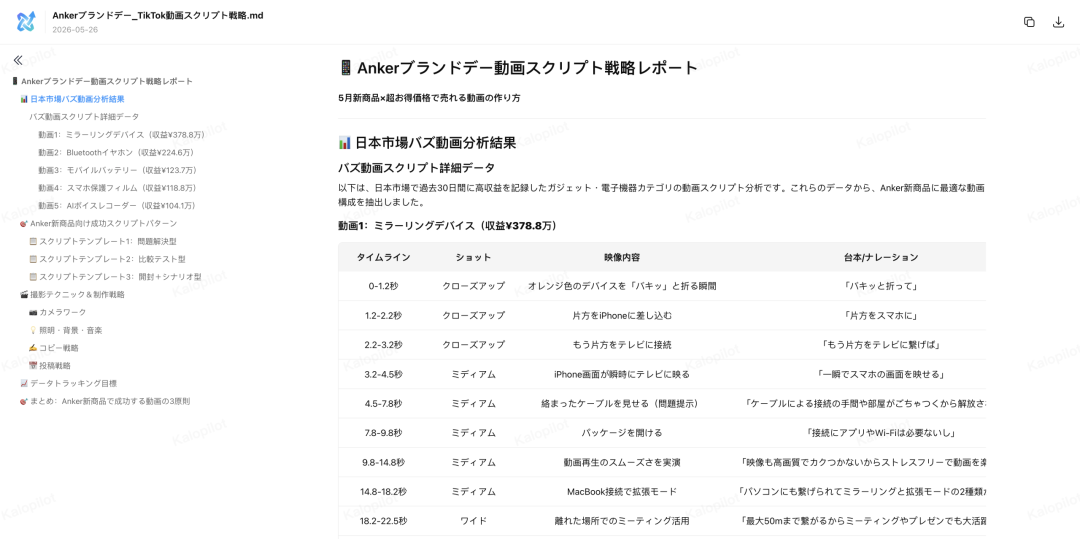This screenshot has height=539, width=1080.
Task: Click the タイムライン column header
Action: 383,257
